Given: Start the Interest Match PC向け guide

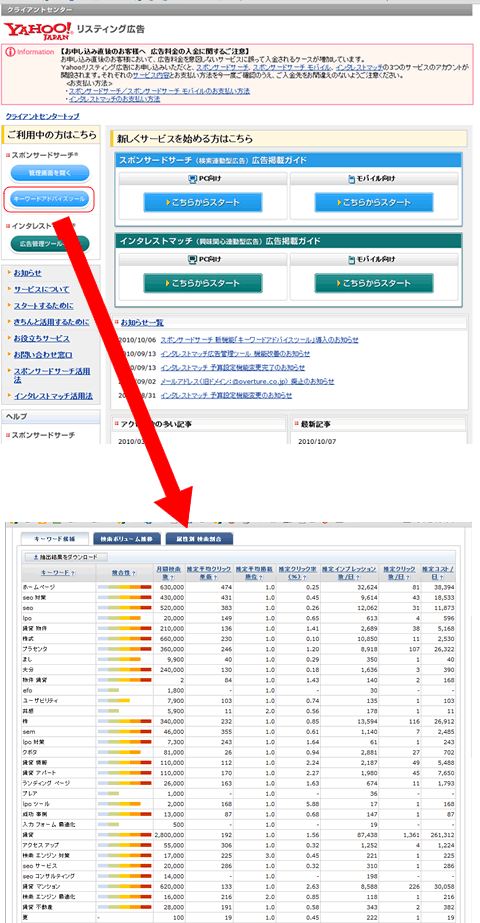Looking at the screenshot, I should pyautogui.click(x=203, y=283).
